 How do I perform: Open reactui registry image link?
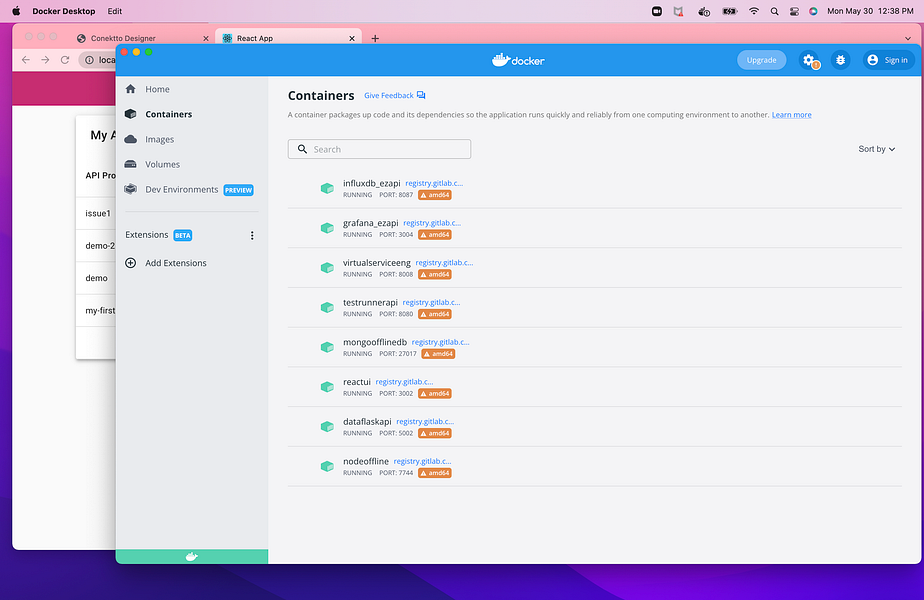pos(404,382)
